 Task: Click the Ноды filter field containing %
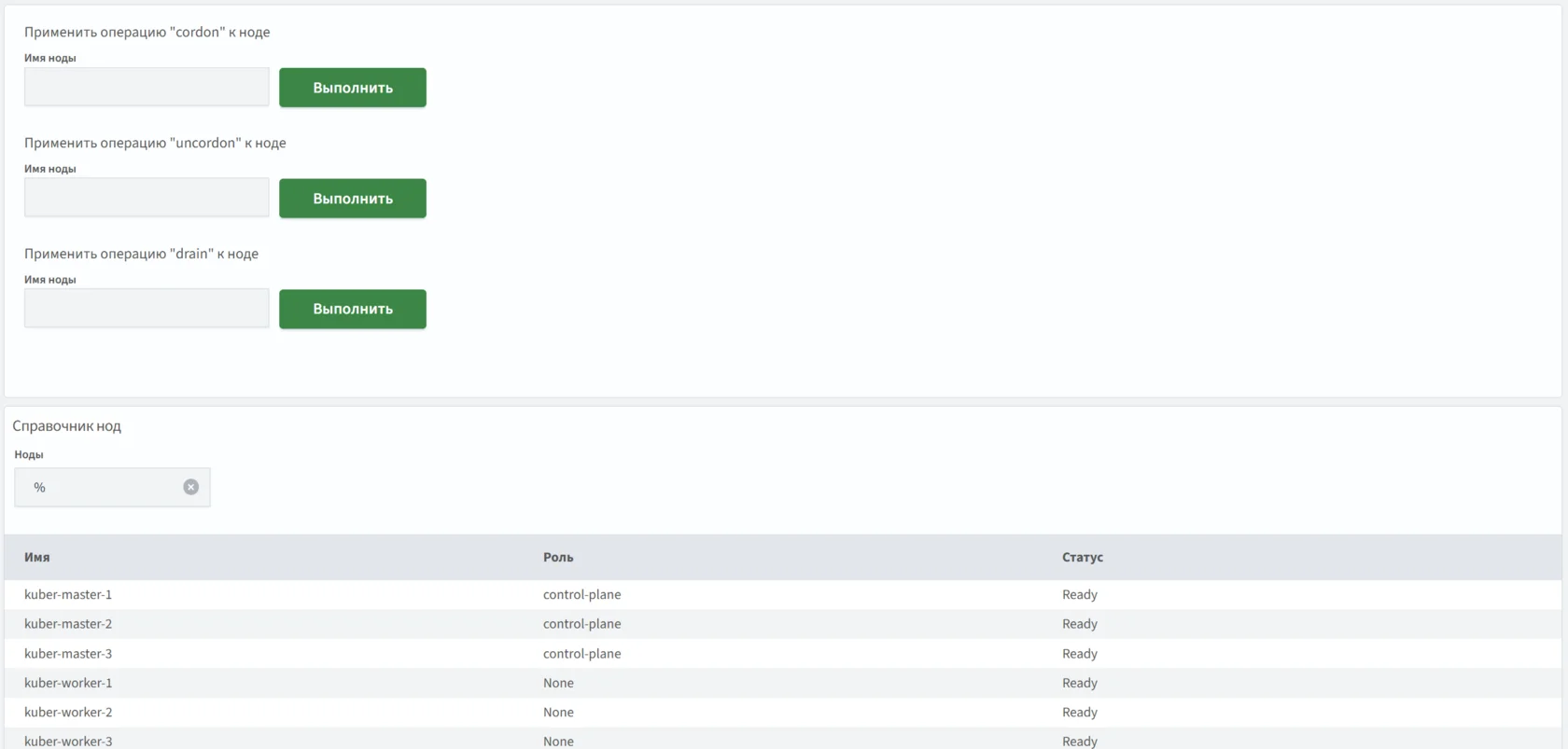pos(103,487)
